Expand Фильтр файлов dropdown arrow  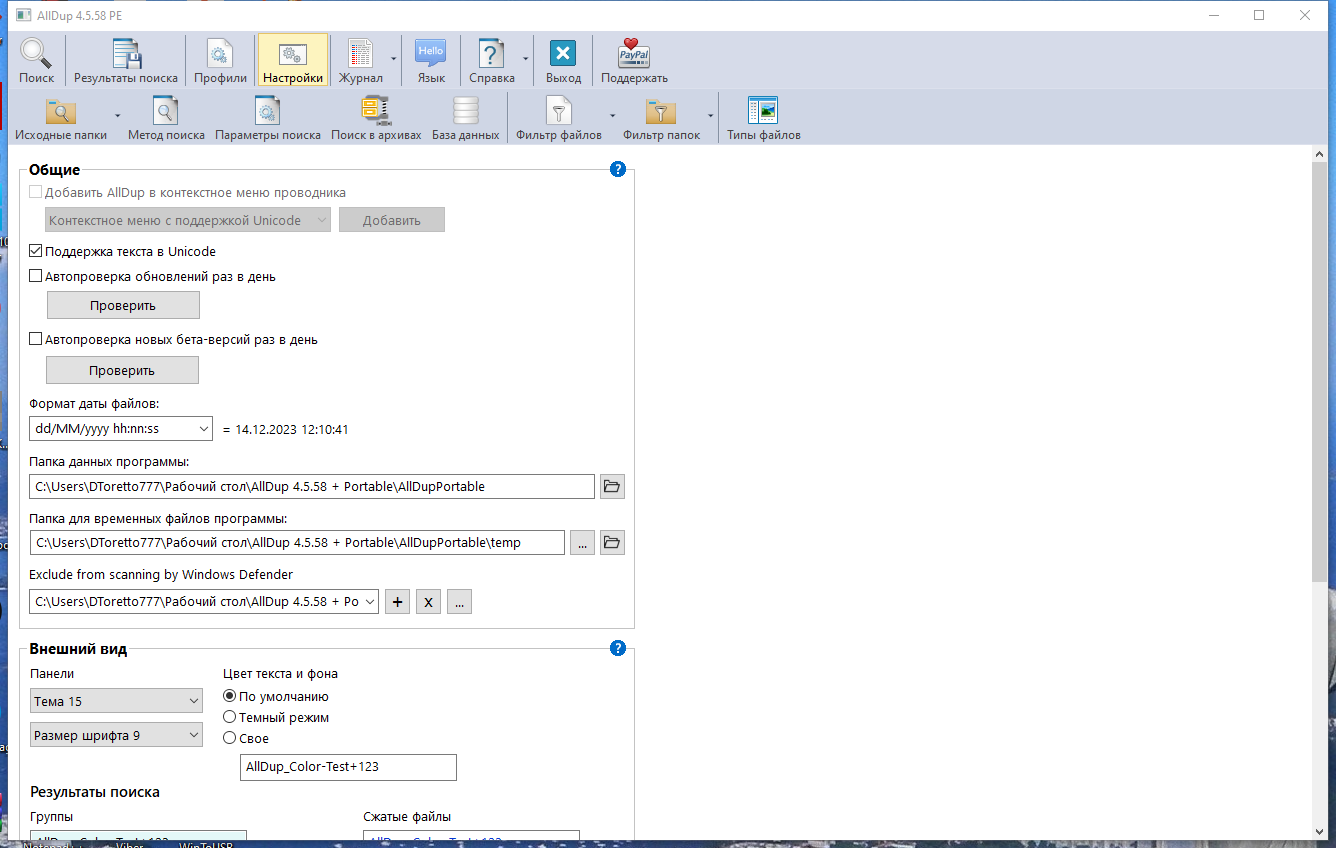(612, 116)
